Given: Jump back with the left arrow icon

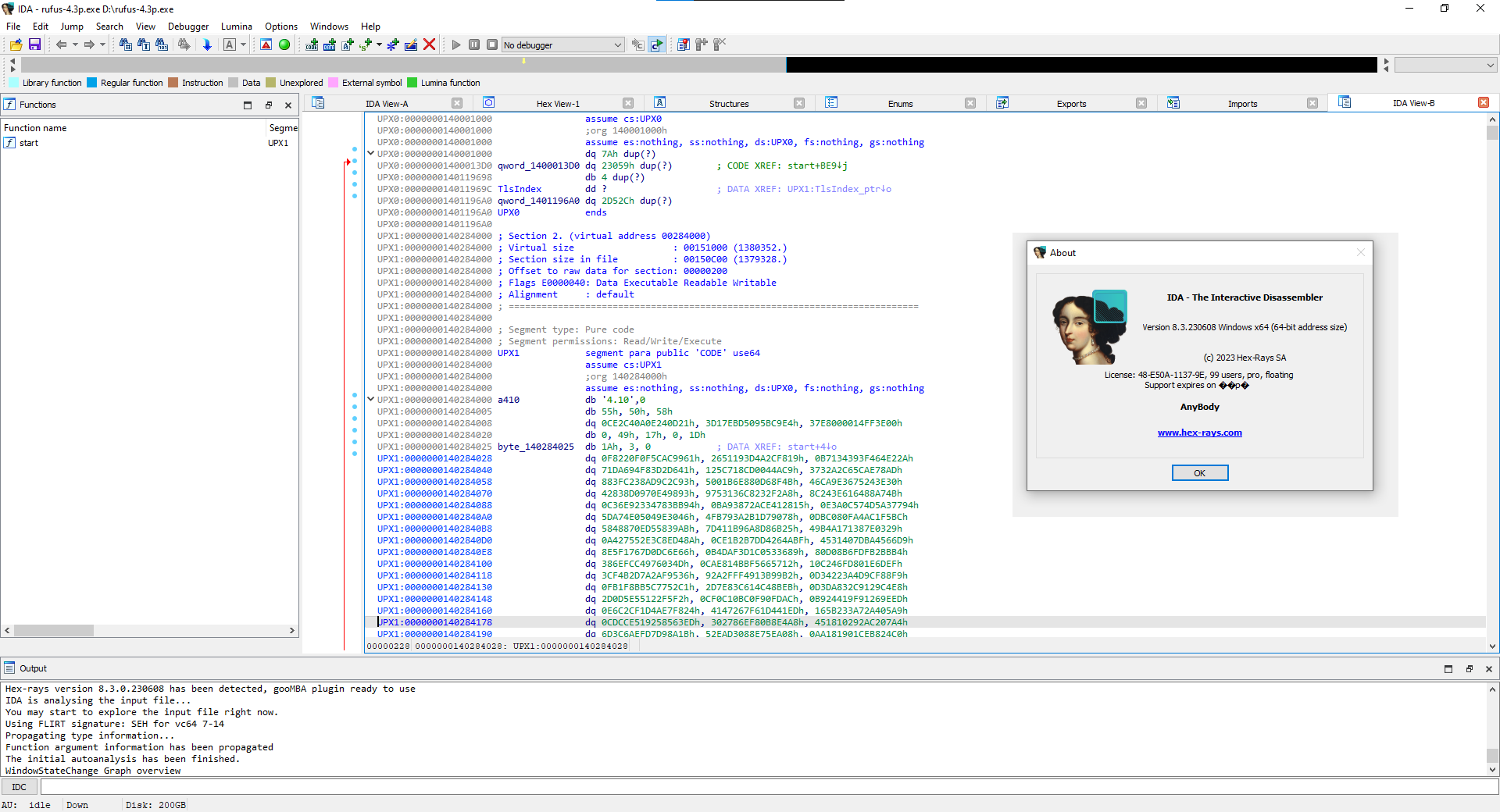Looking at the screenshot, I should (x=61, y=45).
